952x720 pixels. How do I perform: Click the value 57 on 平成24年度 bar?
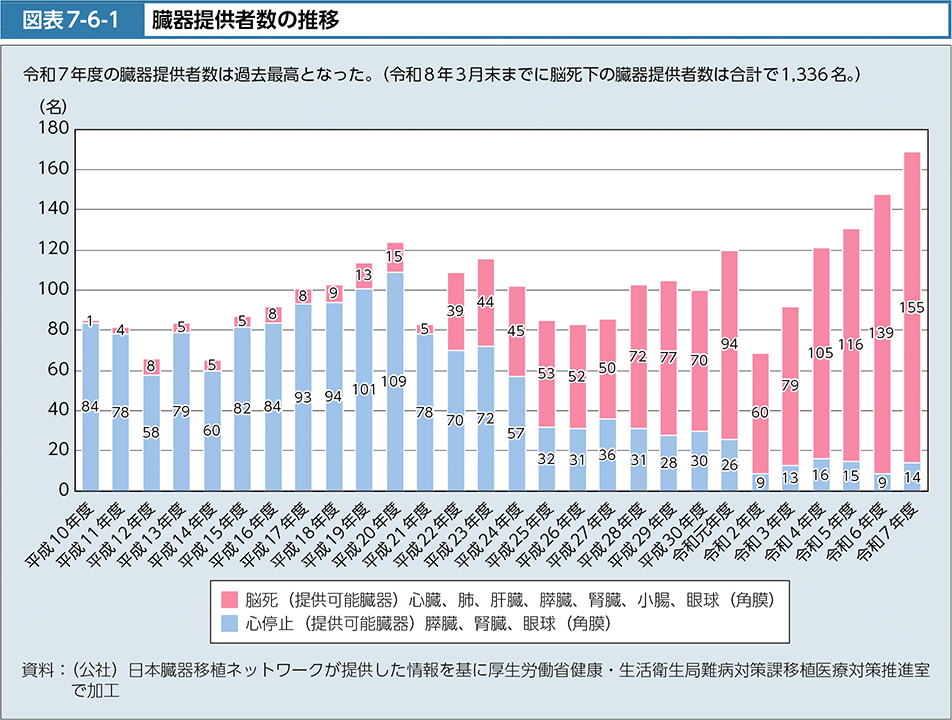point(516,433)
